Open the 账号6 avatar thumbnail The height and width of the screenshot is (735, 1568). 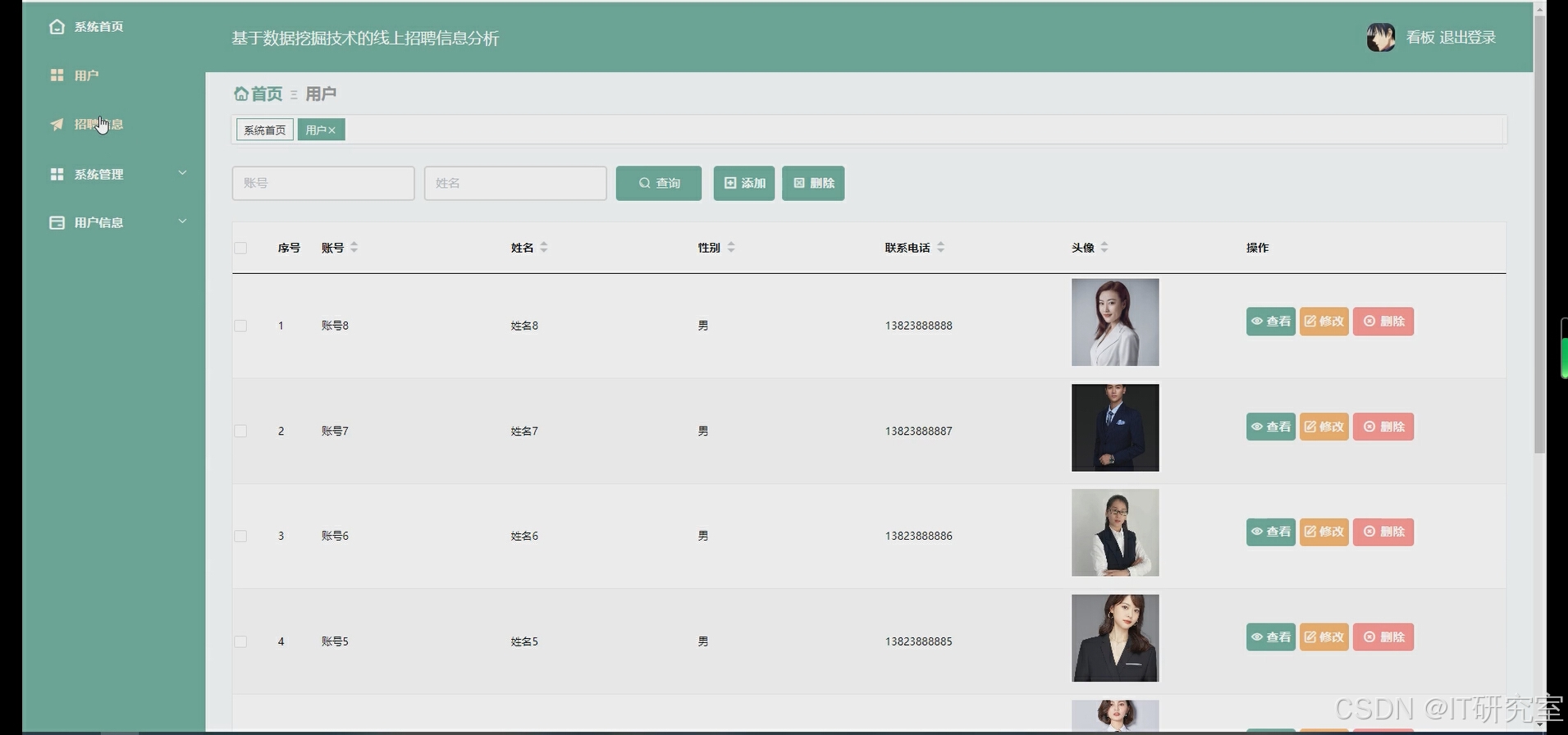coord(1115,532)
